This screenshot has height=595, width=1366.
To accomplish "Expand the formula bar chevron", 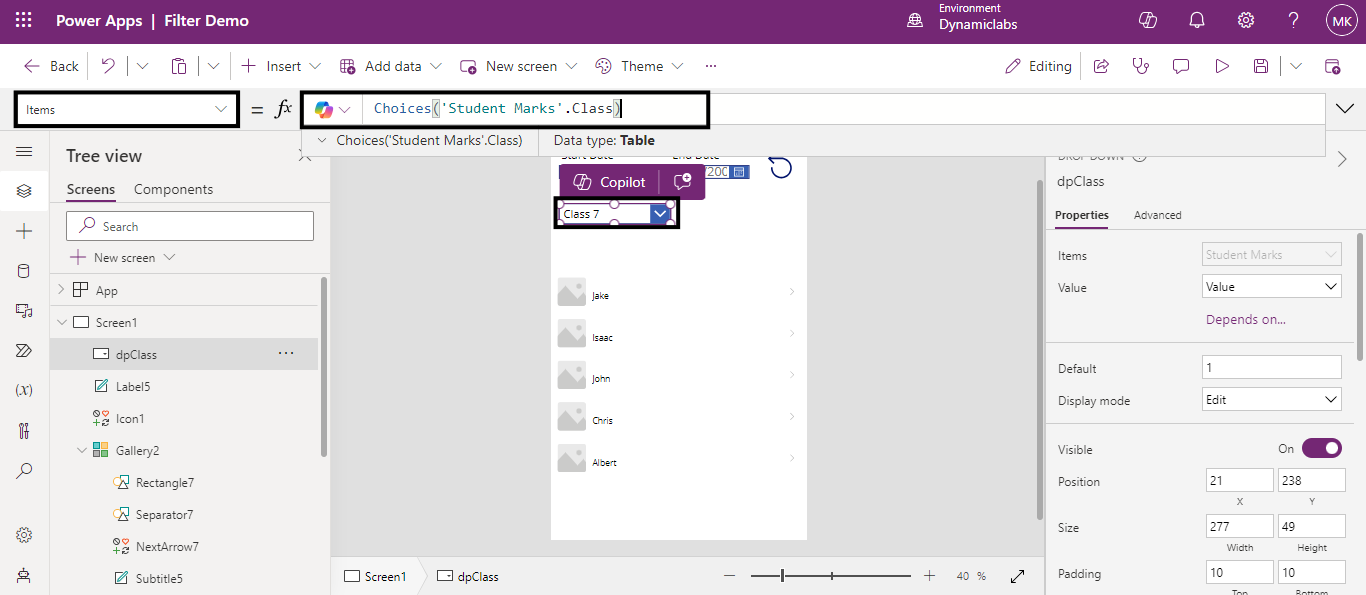I will click(1344, 108).
